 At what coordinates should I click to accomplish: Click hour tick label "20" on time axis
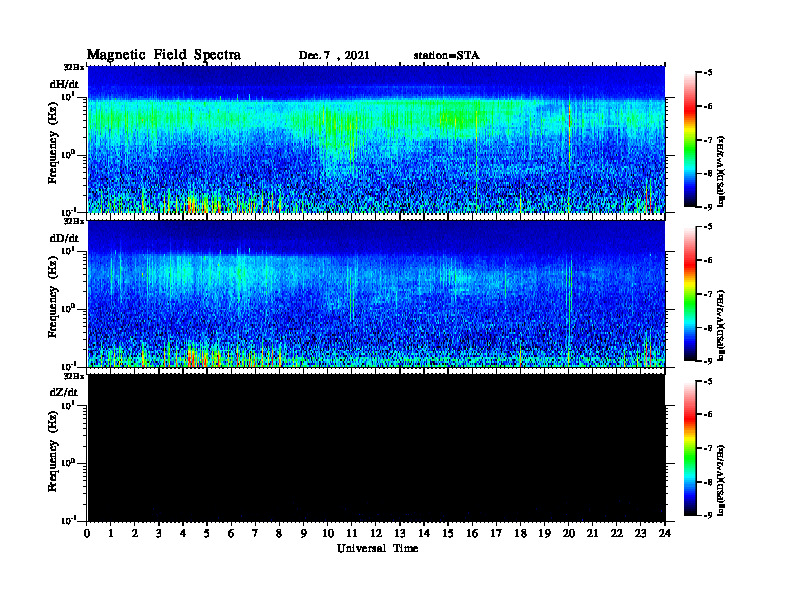coord(569,533)
